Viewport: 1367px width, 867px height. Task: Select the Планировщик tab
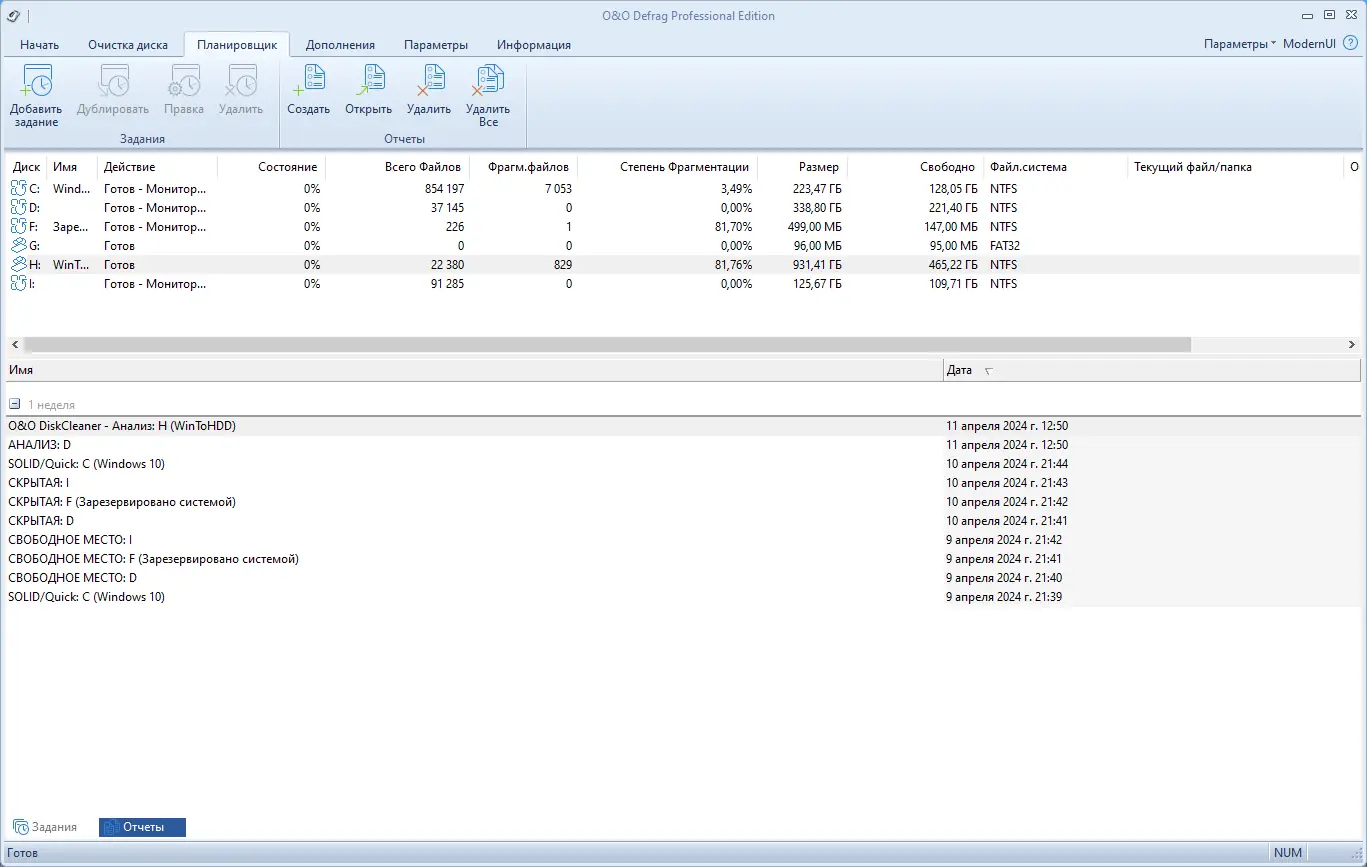[237, 45]
